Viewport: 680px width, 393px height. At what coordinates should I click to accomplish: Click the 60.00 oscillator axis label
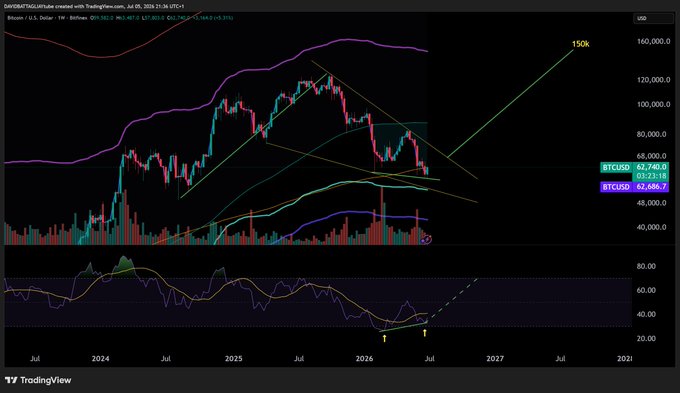[x=646, y=290]
